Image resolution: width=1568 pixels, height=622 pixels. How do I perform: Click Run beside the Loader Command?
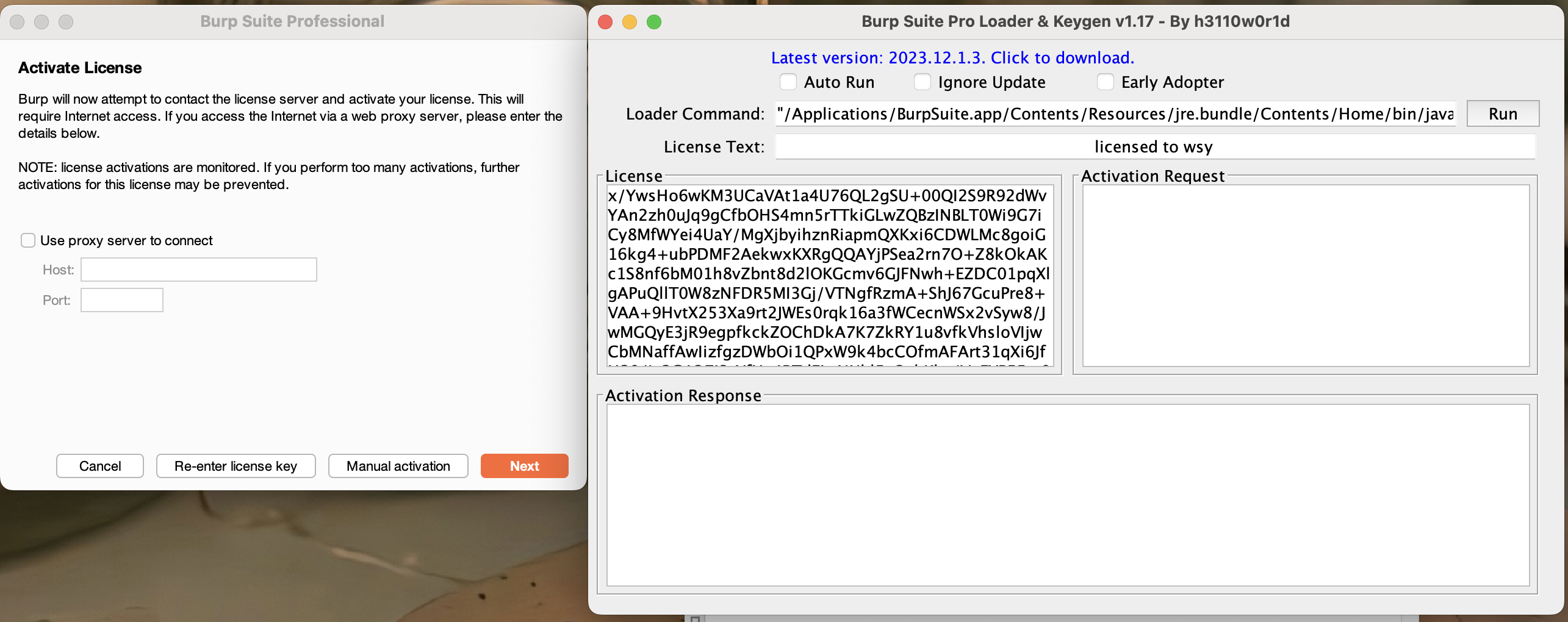coord(1503,114)
